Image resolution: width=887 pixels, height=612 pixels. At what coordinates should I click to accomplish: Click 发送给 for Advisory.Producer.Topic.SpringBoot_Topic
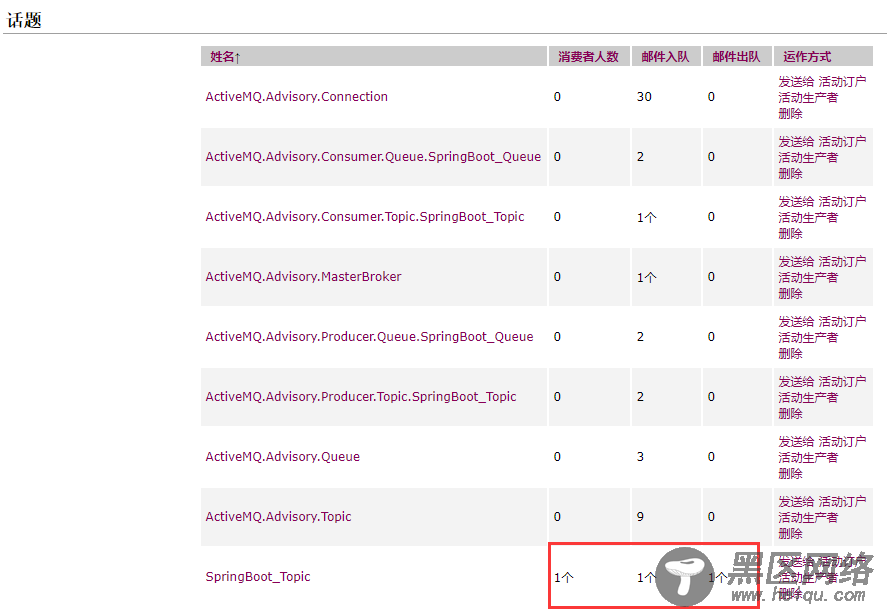tap(796, 381)
